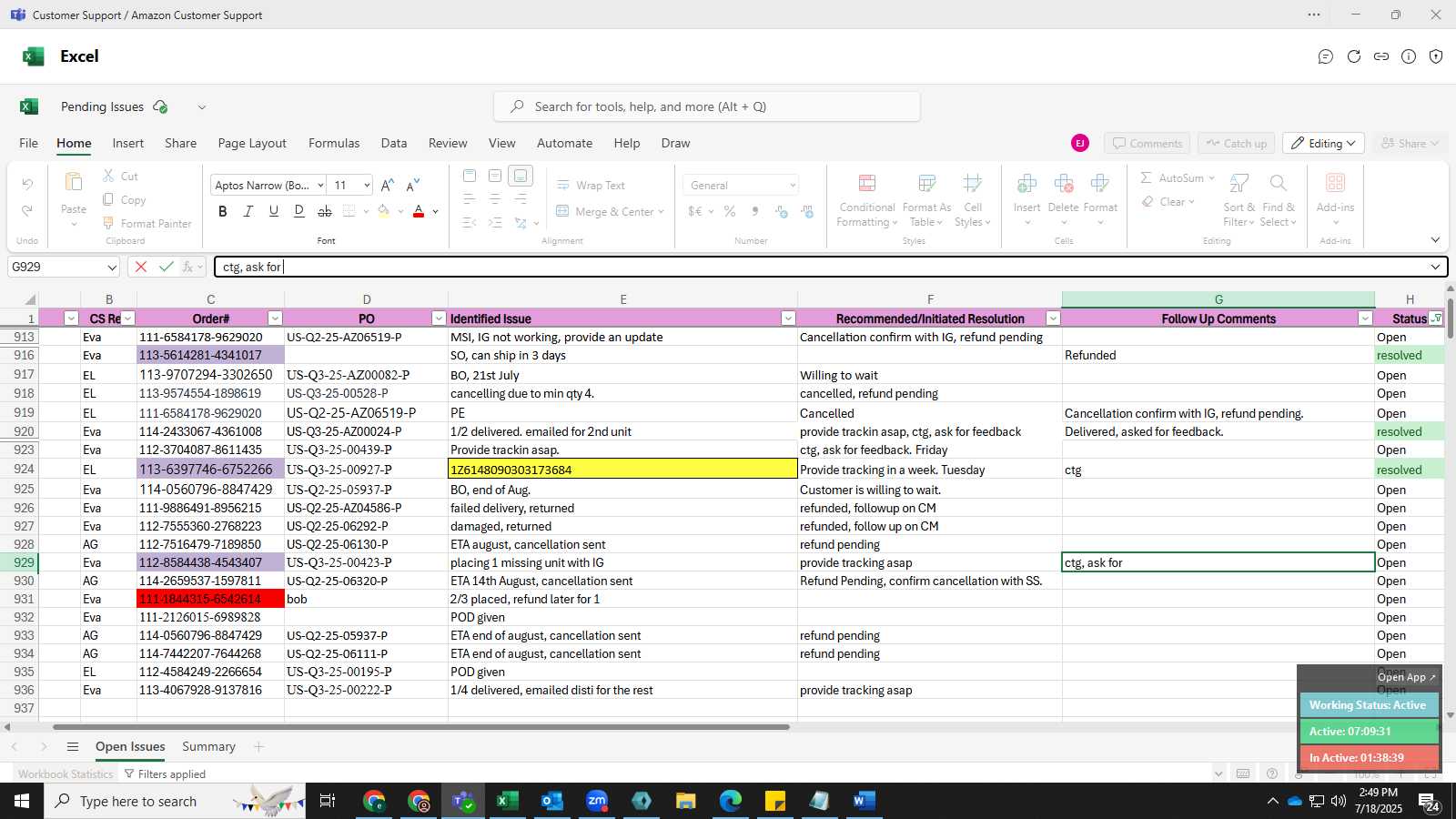
Task: Click the horizontal scrollbar thumb
Action: (x=421, y=727)
